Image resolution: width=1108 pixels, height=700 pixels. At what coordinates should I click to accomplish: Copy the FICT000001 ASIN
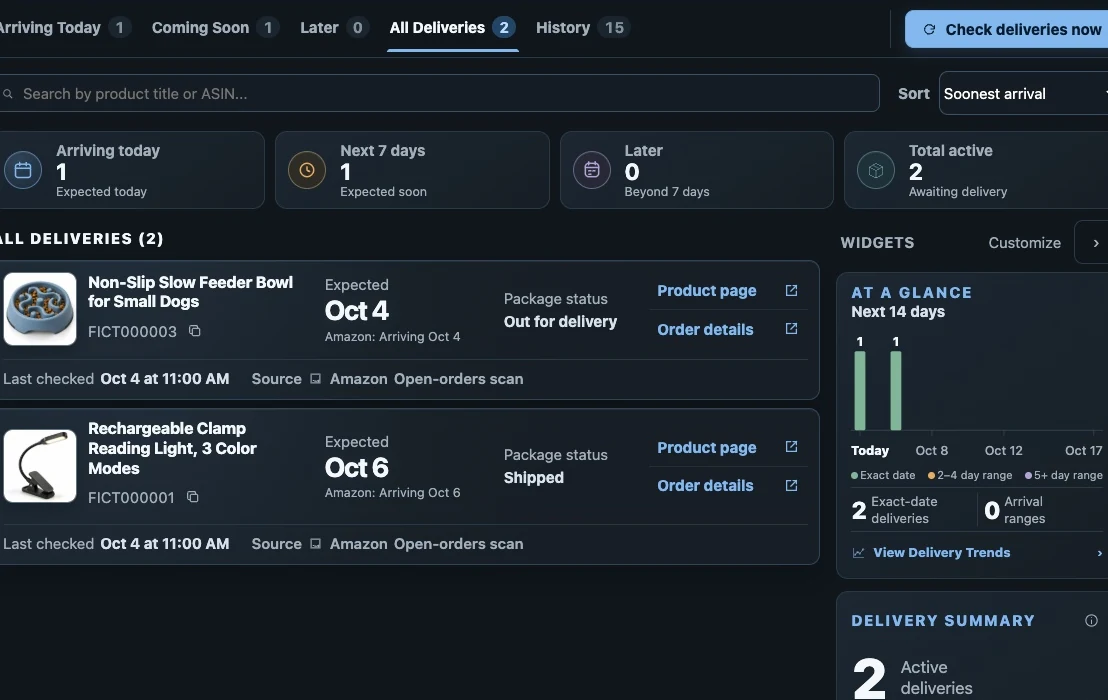(192, 497)
